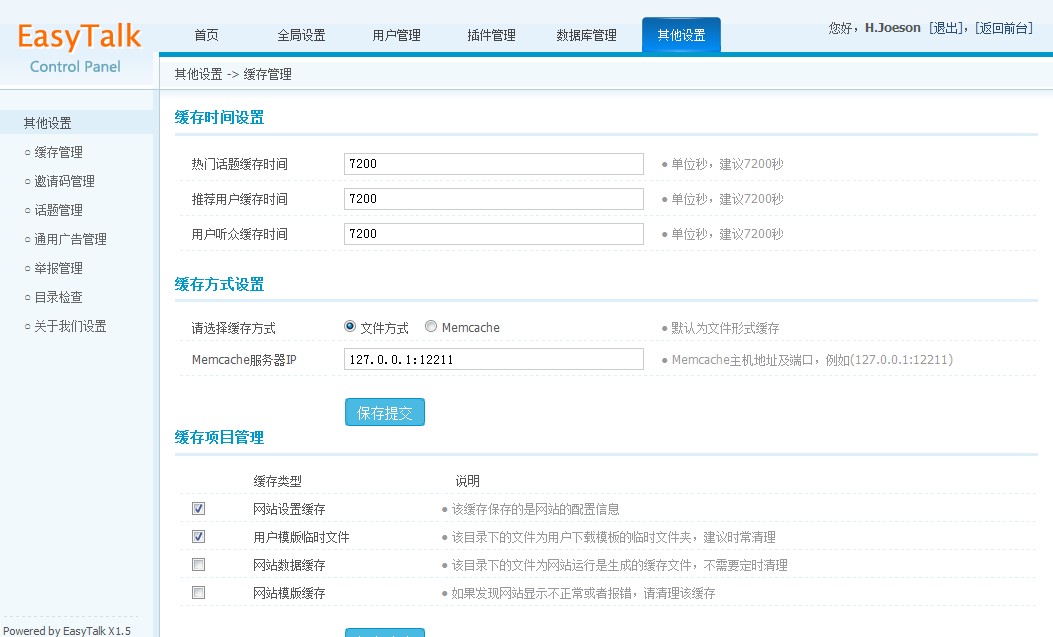
Task: Uncheck the 用户模版临时文件 checkbox
Action: tap(198, 536)
